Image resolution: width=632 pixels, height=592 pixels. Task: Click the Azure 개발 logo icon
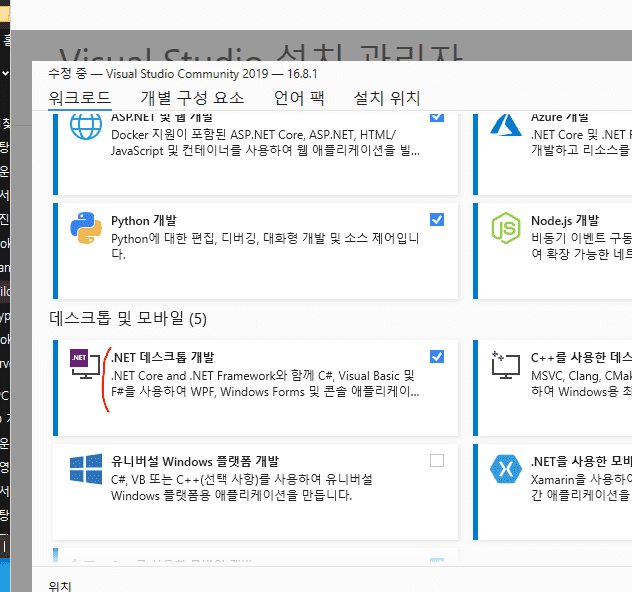point(506,125)
